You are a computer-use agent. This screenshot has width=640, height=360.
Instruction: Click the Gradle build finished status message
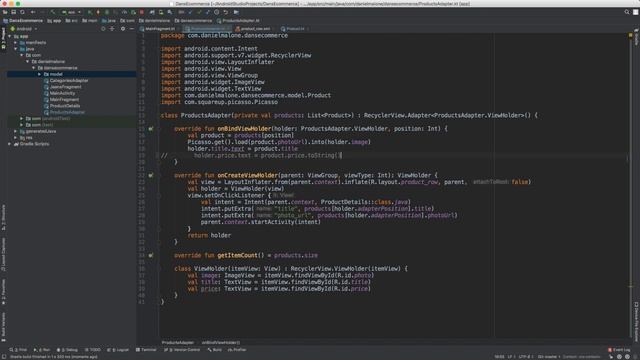click(54, 357)
